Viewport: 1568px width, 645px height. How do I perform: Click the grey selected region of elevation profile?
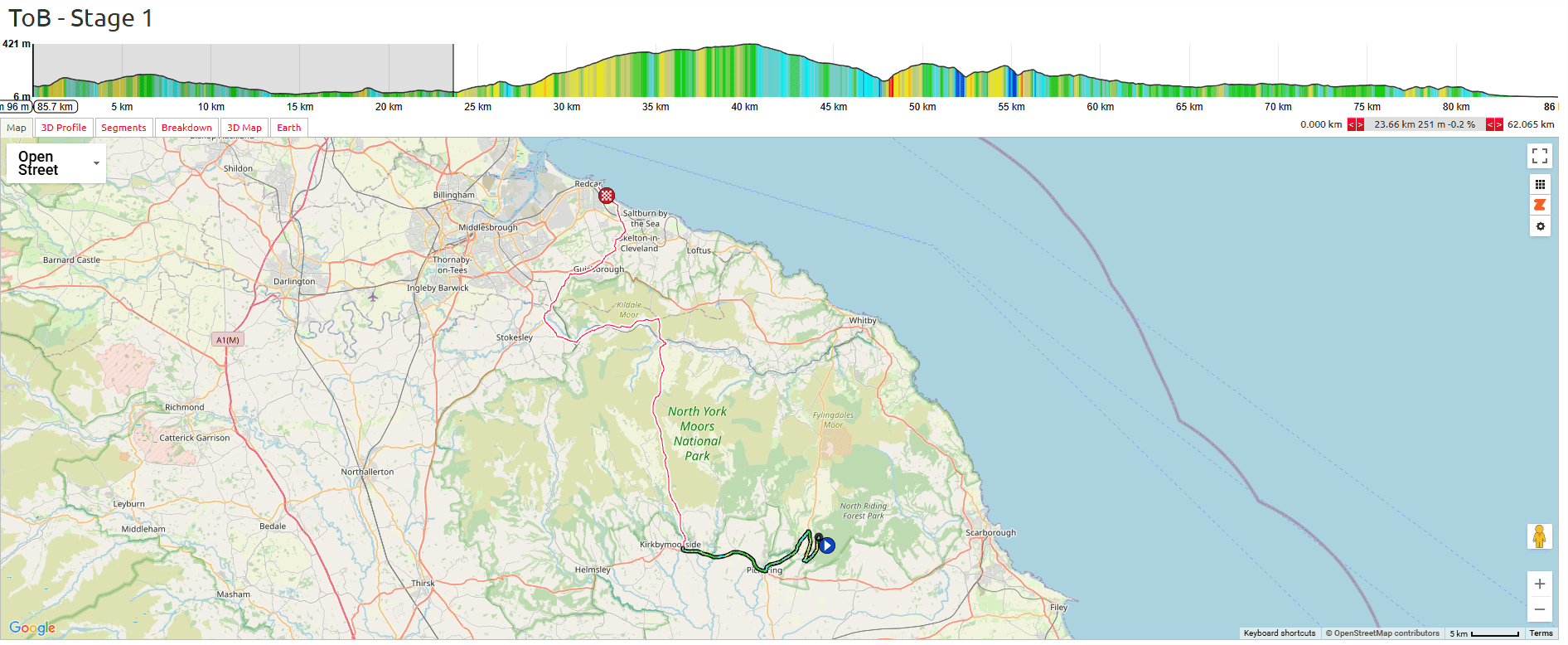point(243,70)
